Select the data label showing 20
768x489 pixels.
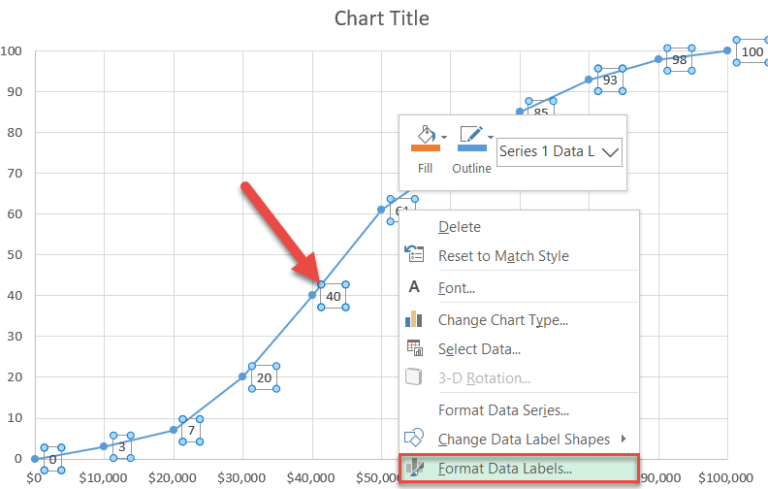coord(264,378)
